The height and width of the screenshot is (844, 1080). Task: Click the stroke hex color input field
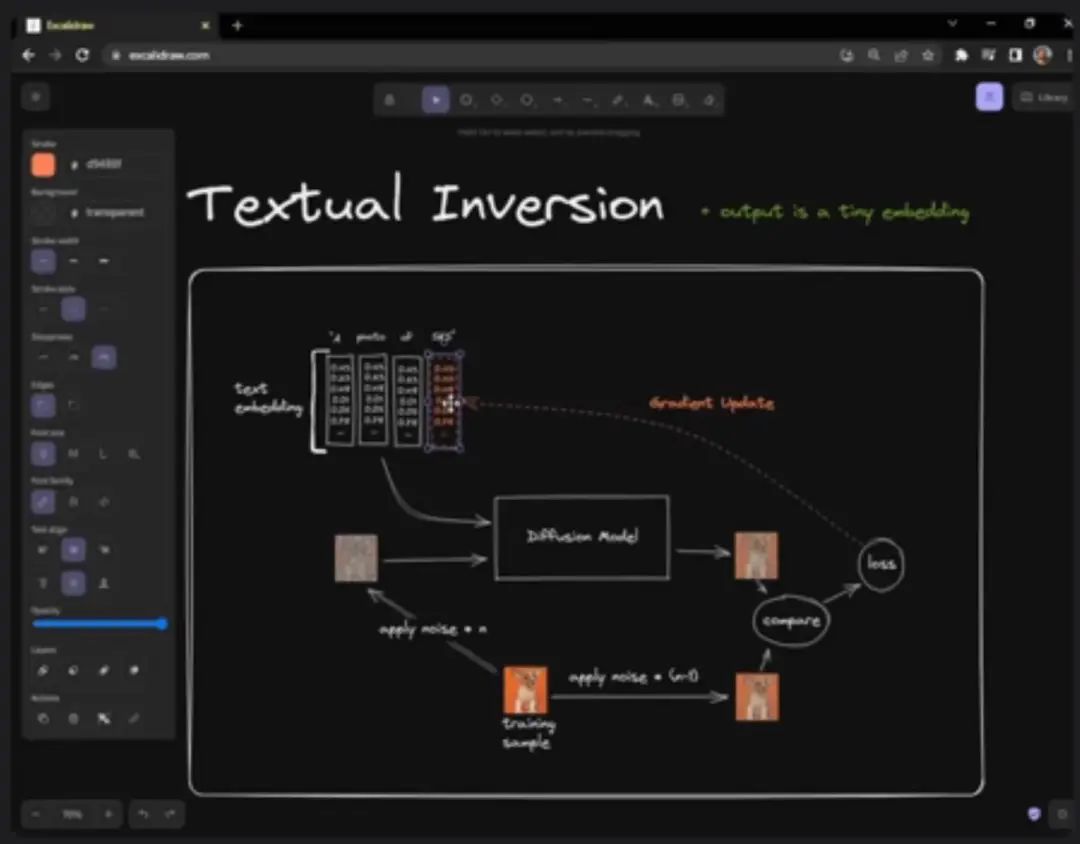[x=117, y=165]
